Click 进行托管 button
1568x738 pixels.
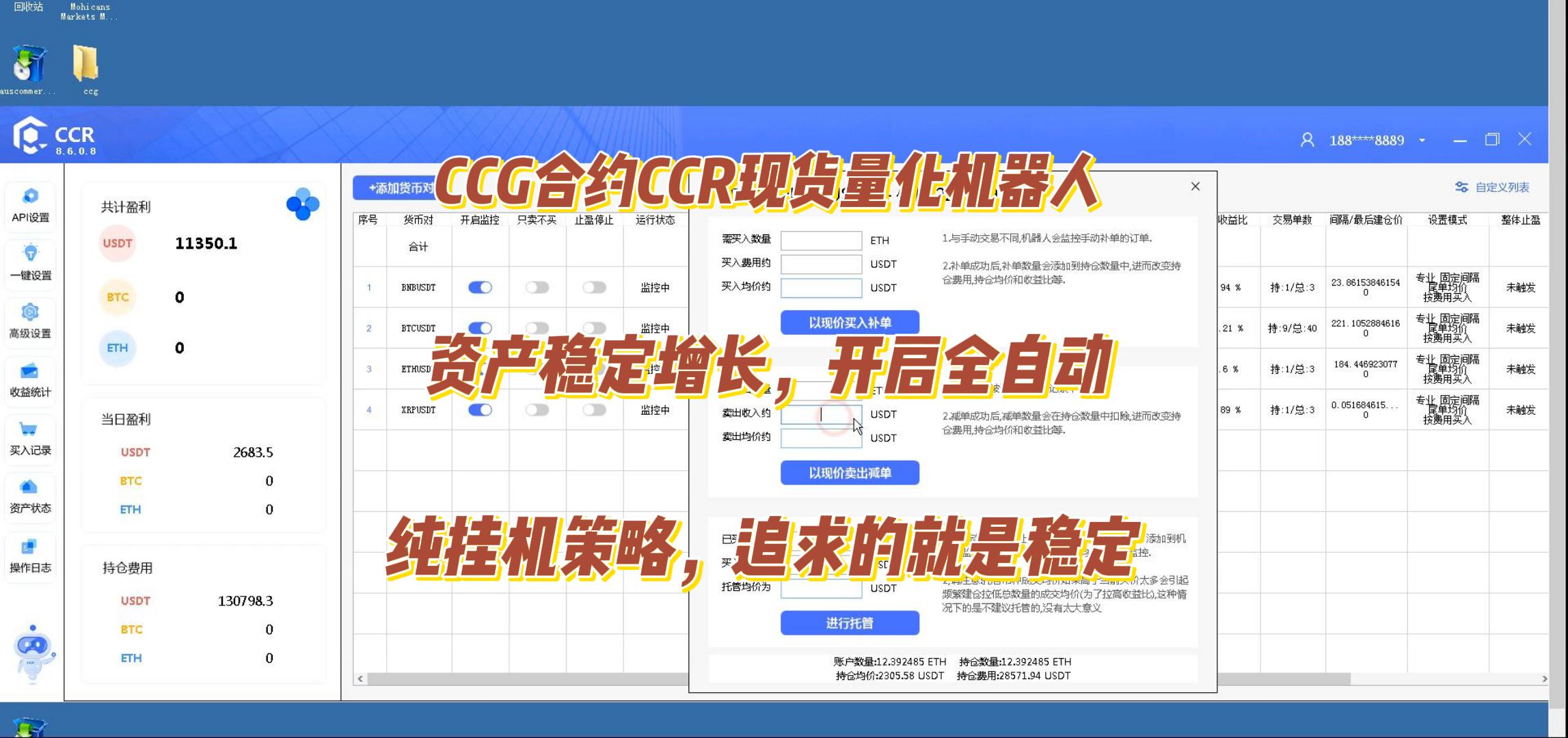click(850, 623)
